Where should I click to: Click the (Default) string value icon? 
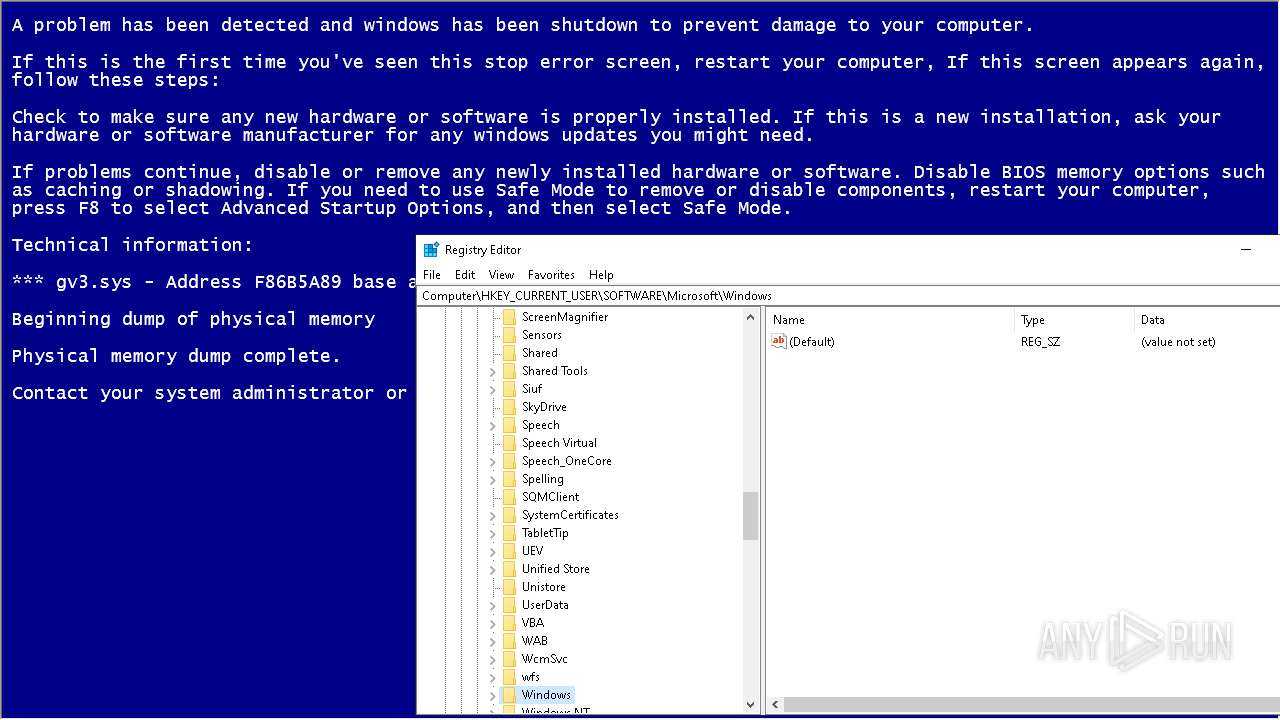(779, 342)
